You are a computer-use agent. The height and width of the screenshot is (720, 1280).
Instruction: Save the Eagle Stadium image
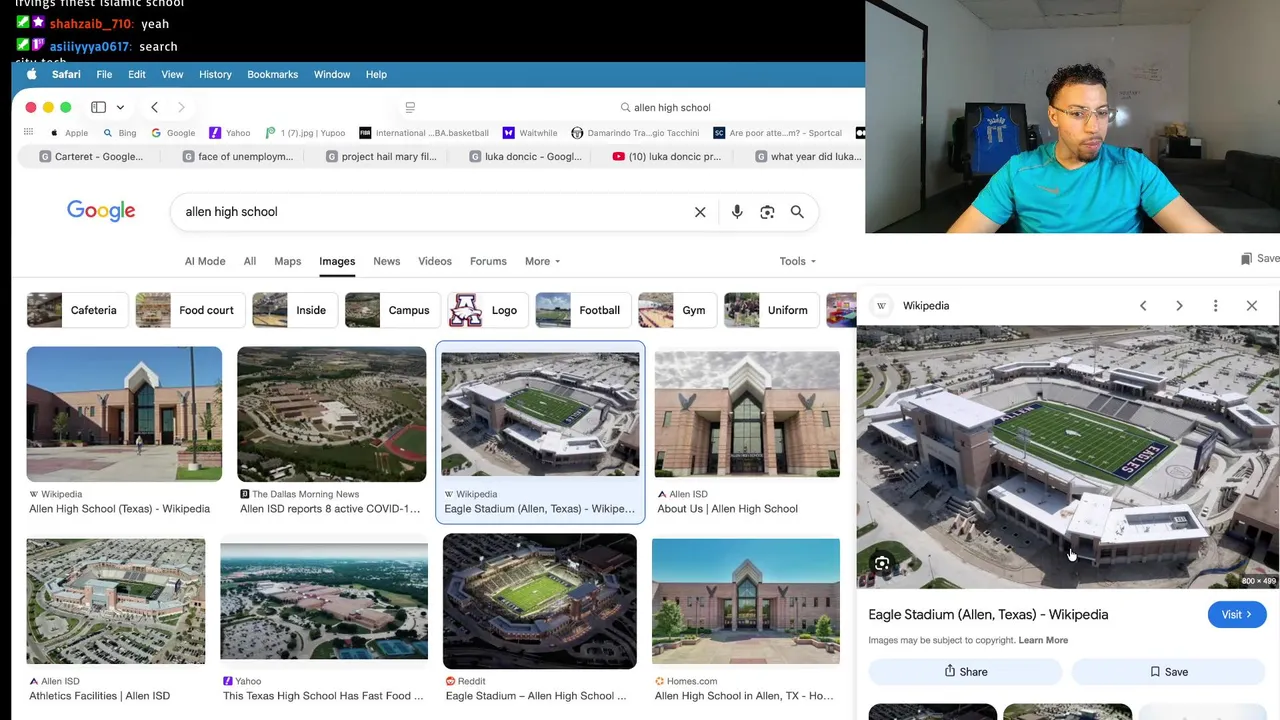[x=1169, y=672]
